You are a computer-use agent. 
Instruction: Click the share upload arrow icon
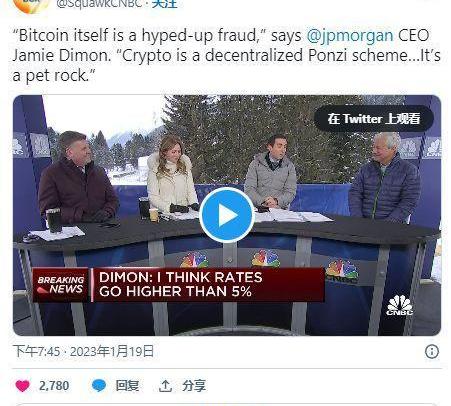pos(165,386)
